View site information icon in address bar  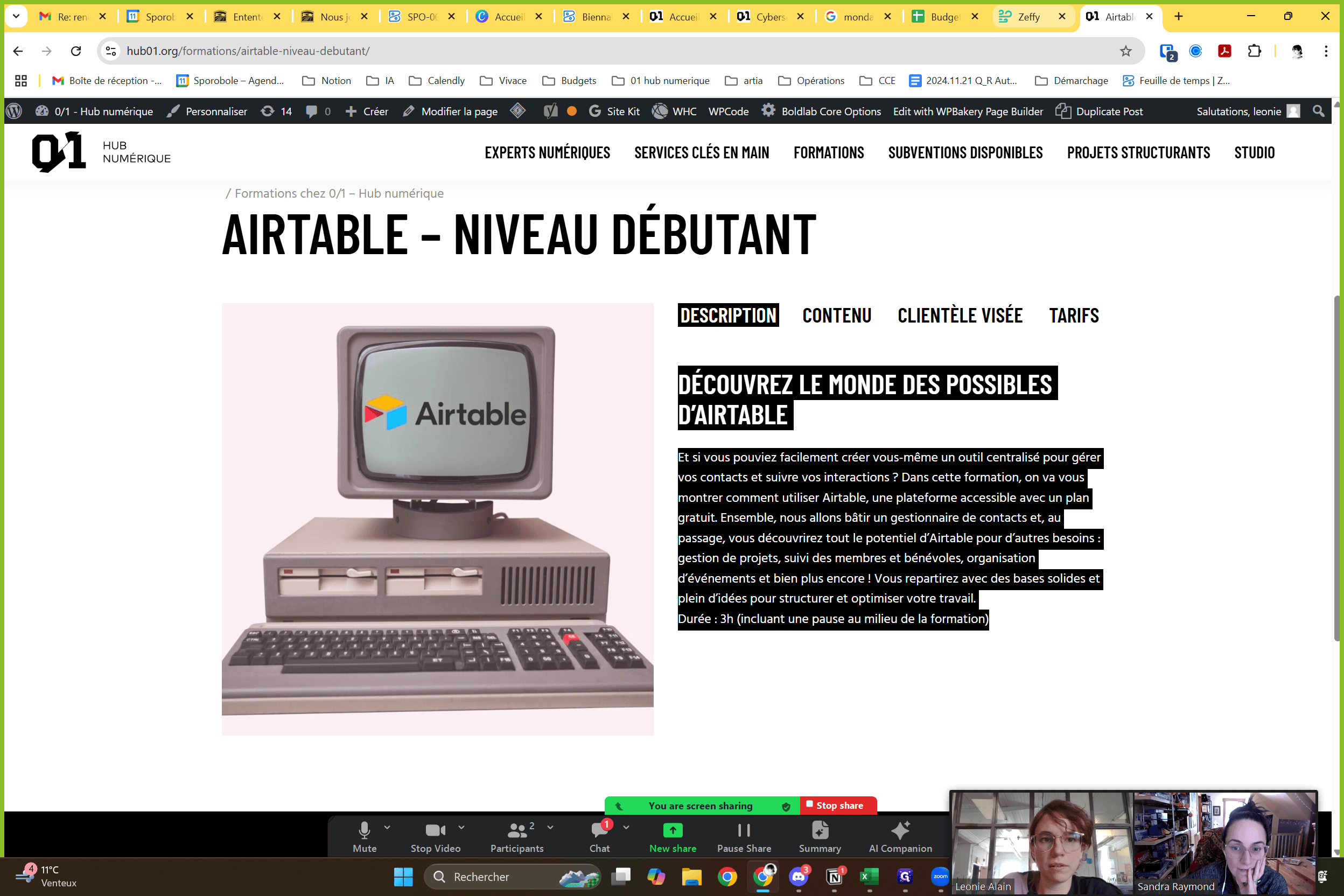(111, 51)
